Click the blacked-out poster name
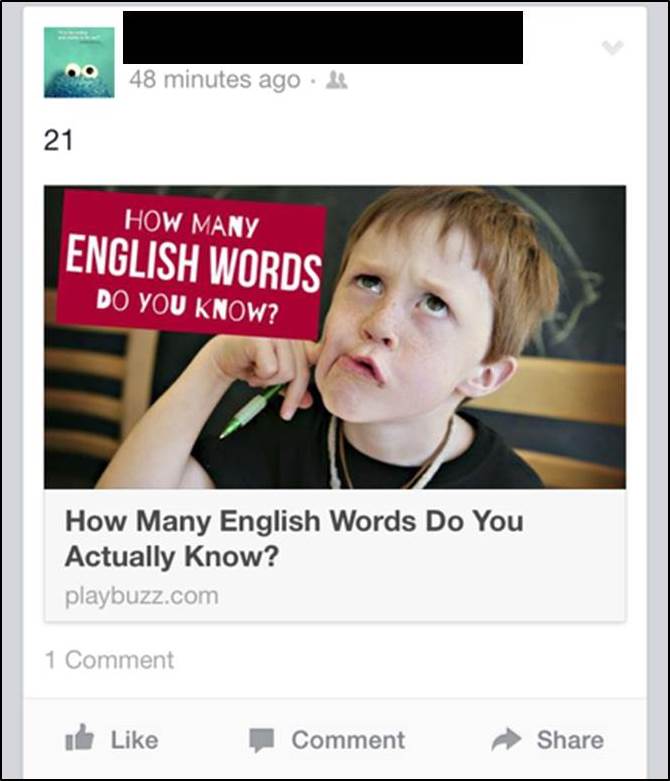This screenshot has height=781, width=670. tap(323, 37)
